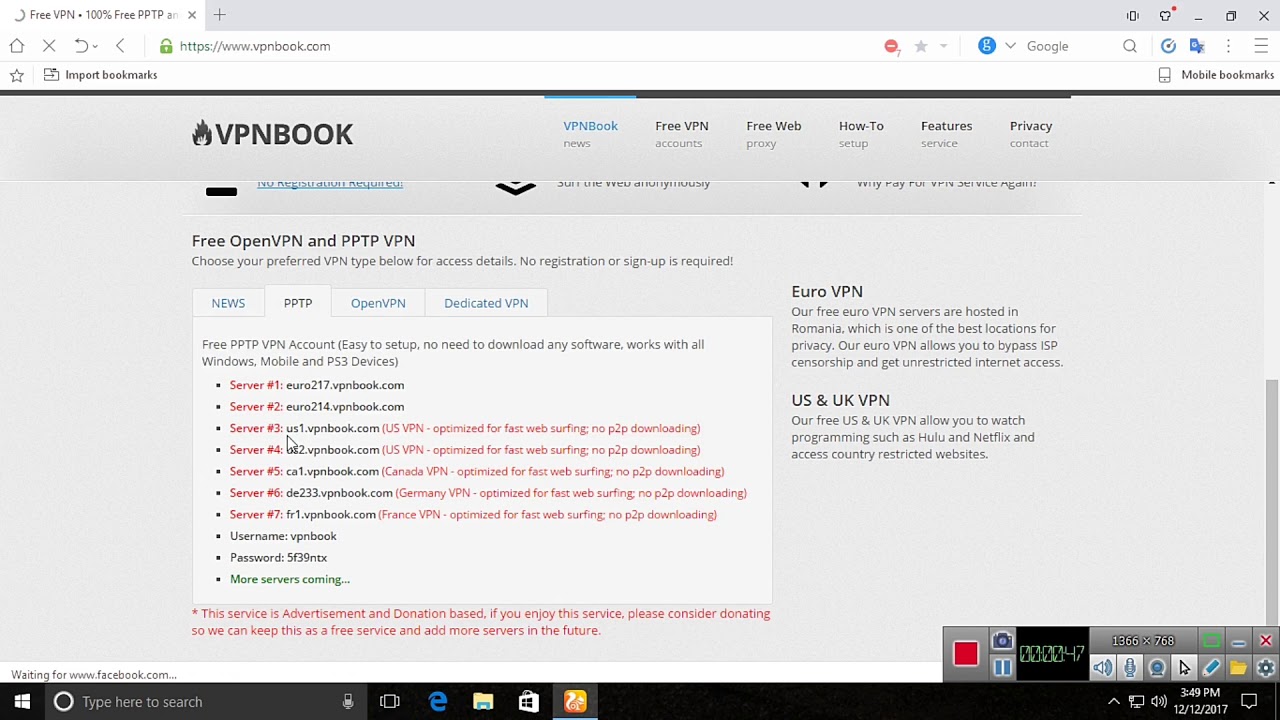This screenshot has width=1280, height=720.
Task: Select the PPTP tab
Action: click(x=298, y=303)
